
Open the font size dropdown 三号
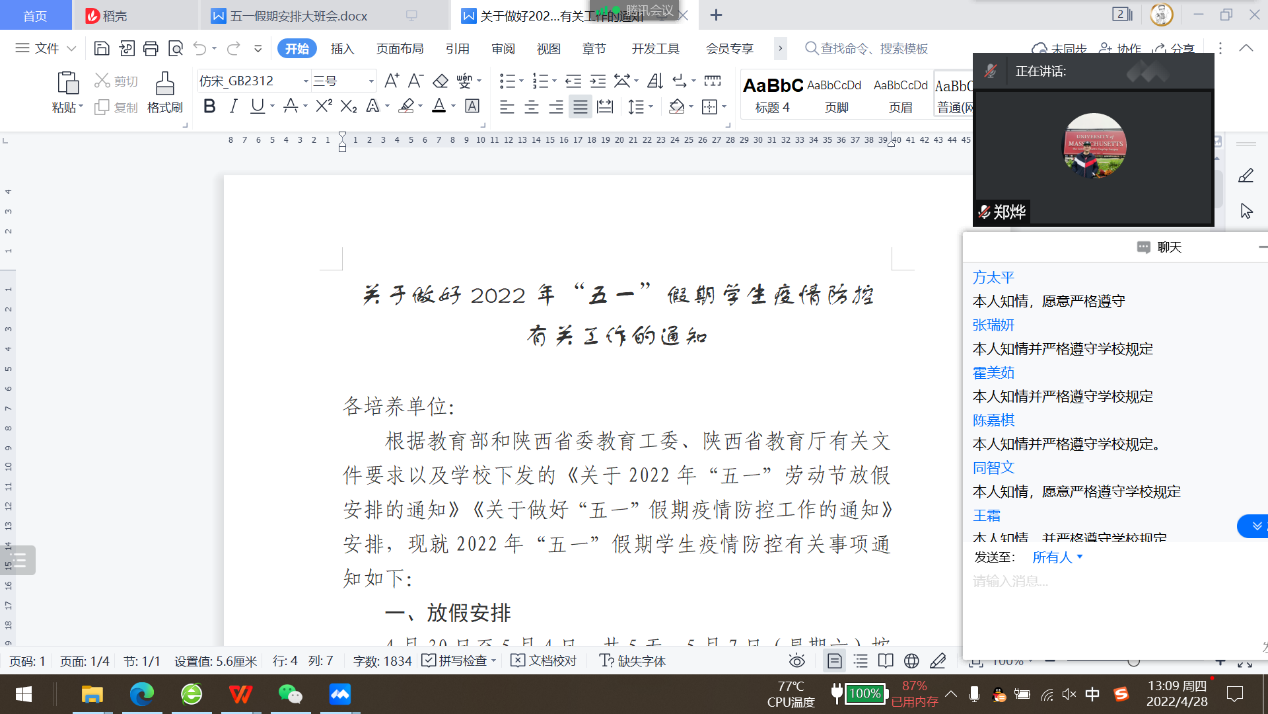(343, 81)
